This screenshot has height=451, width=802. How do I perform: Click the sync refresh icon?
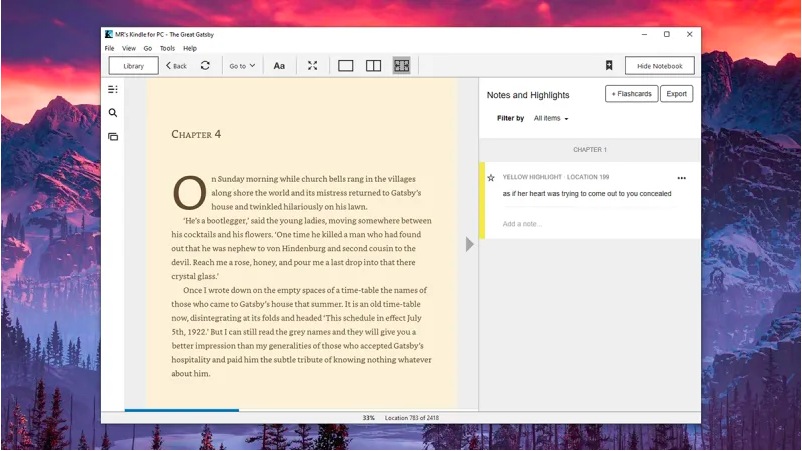tap(205, 65)
